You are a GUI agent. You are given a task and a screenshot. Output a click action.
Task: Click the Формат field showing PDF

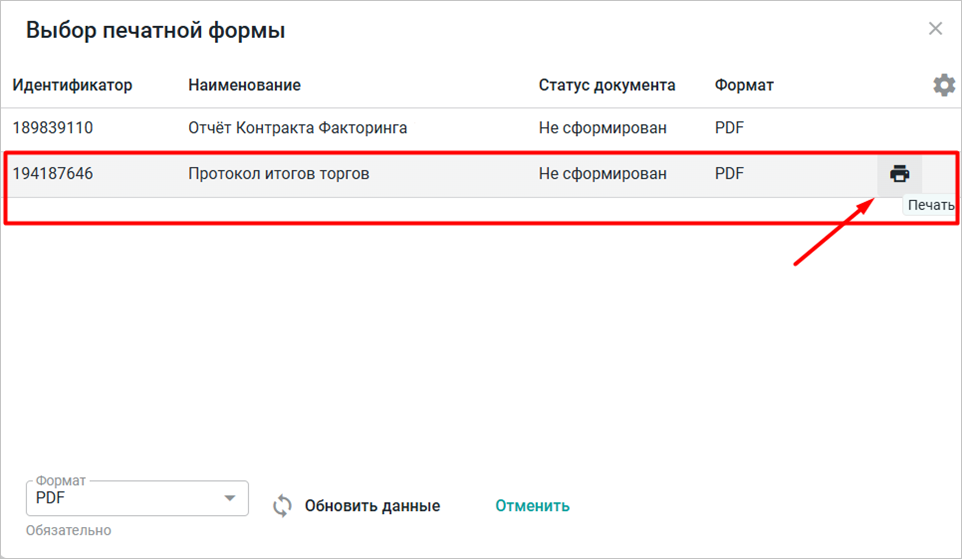125,498
